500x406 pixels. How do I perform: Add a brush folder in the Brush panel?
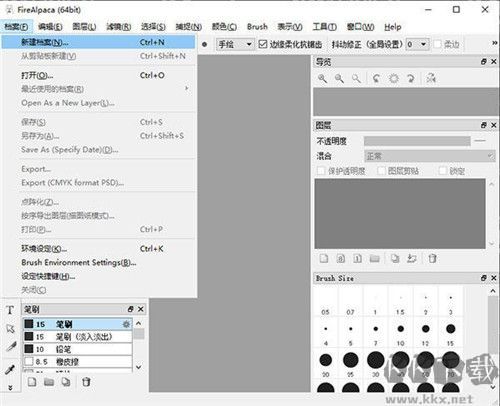pos(49,382)
